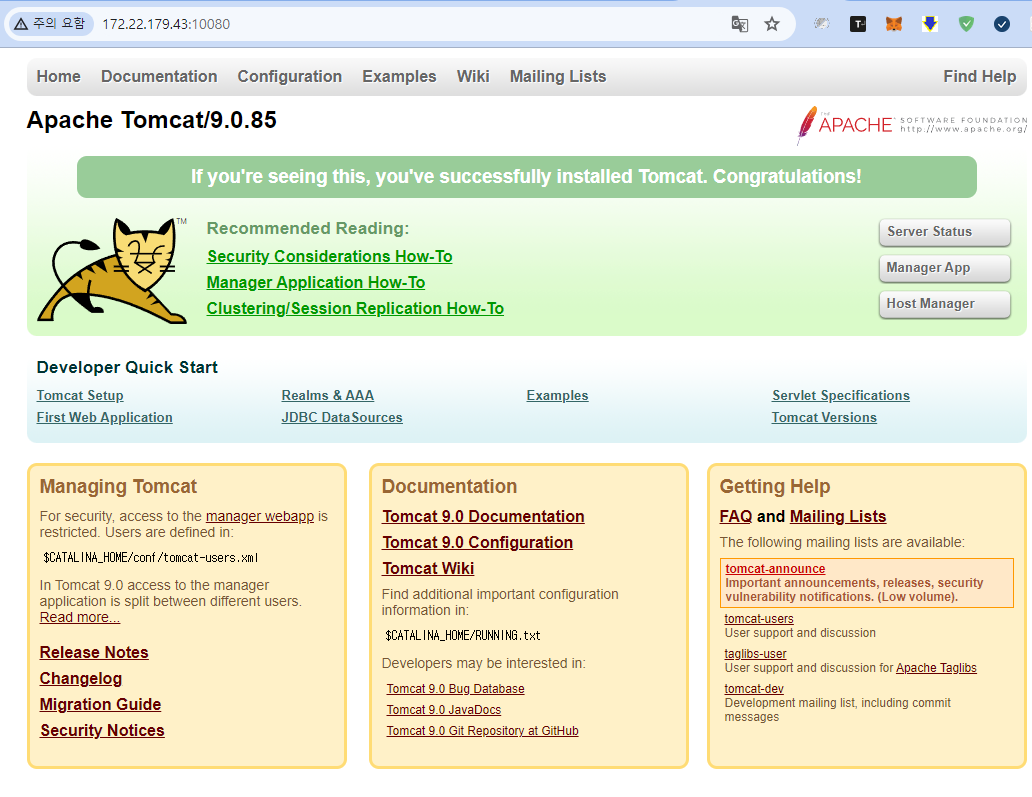This screenshot has height=797, width=1032.
Task: Open the Realms & AAA link
Action: tap(328, 396)
